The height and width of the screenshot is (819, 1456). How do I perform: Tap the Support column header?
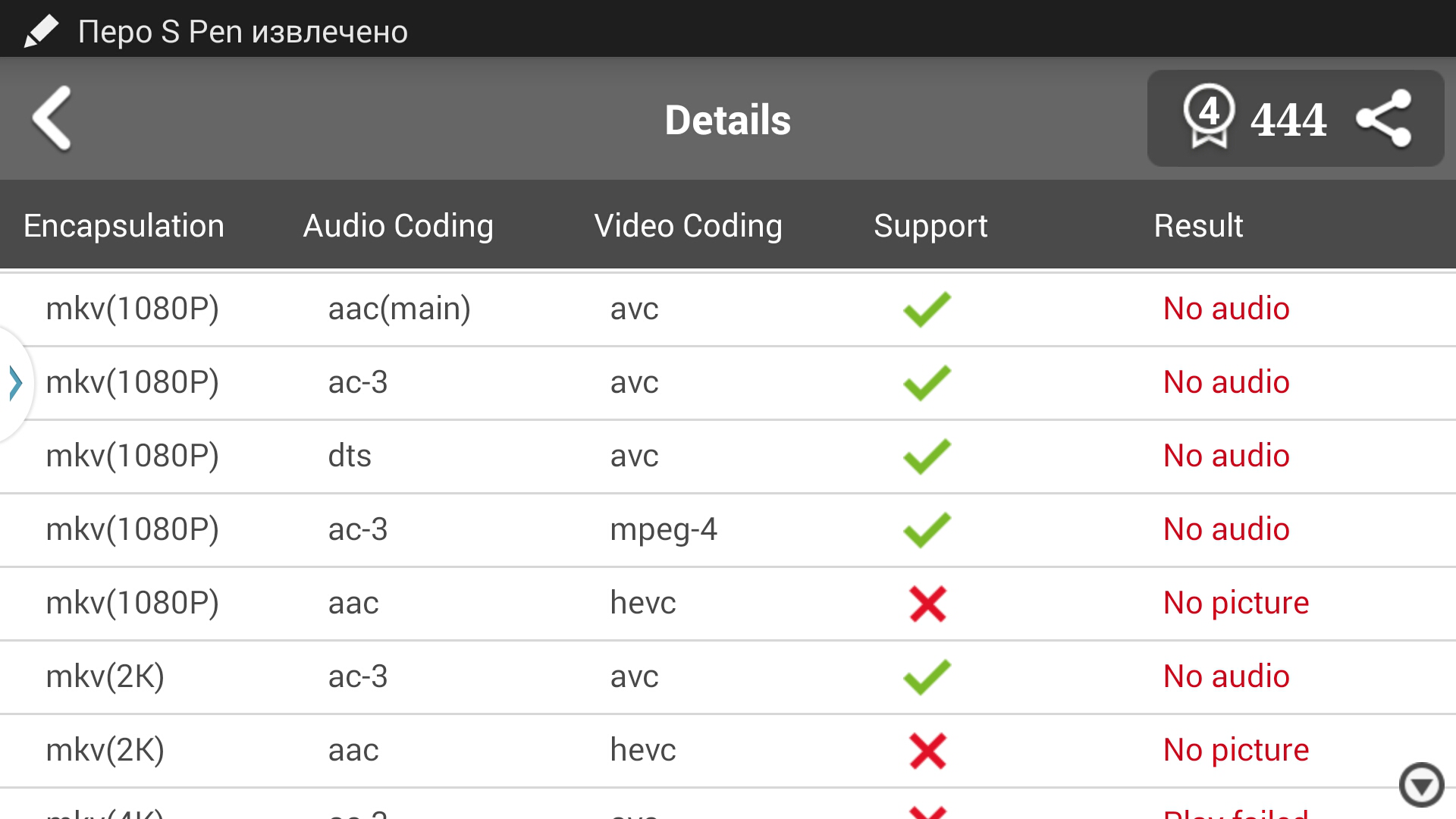[x=930, y=226]
